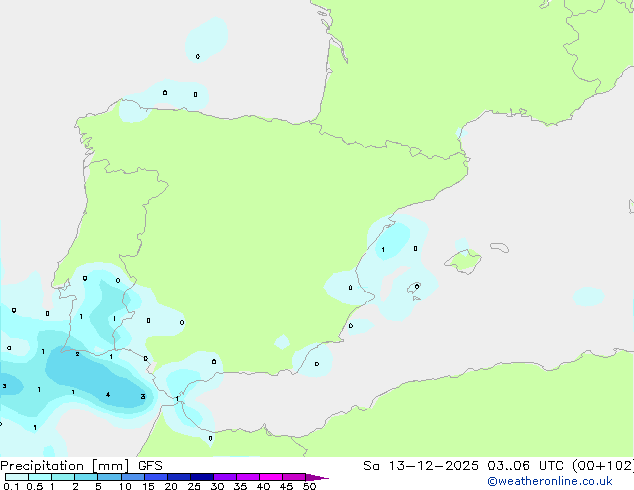Viewport: 634px width, 490px height.
Task: Click the legend label '0.5'
Action: tap(34, 486)
